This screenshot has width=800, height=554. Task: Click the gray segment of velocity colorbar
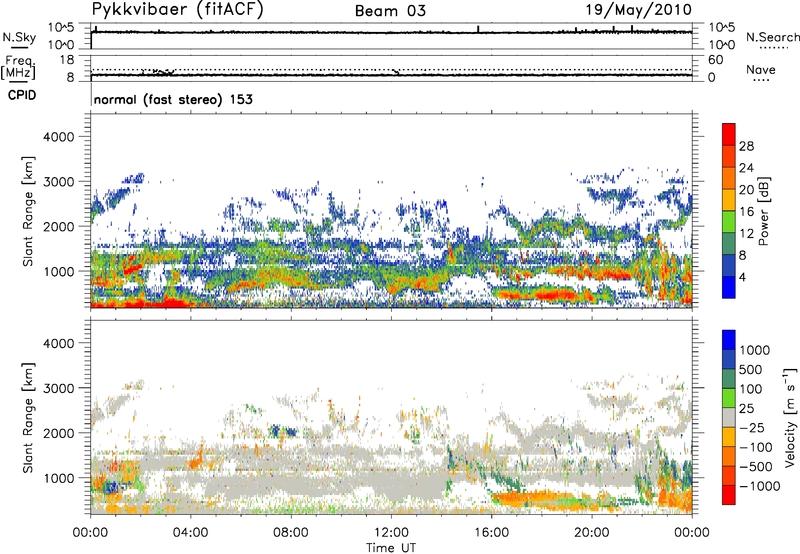[729, 417]
